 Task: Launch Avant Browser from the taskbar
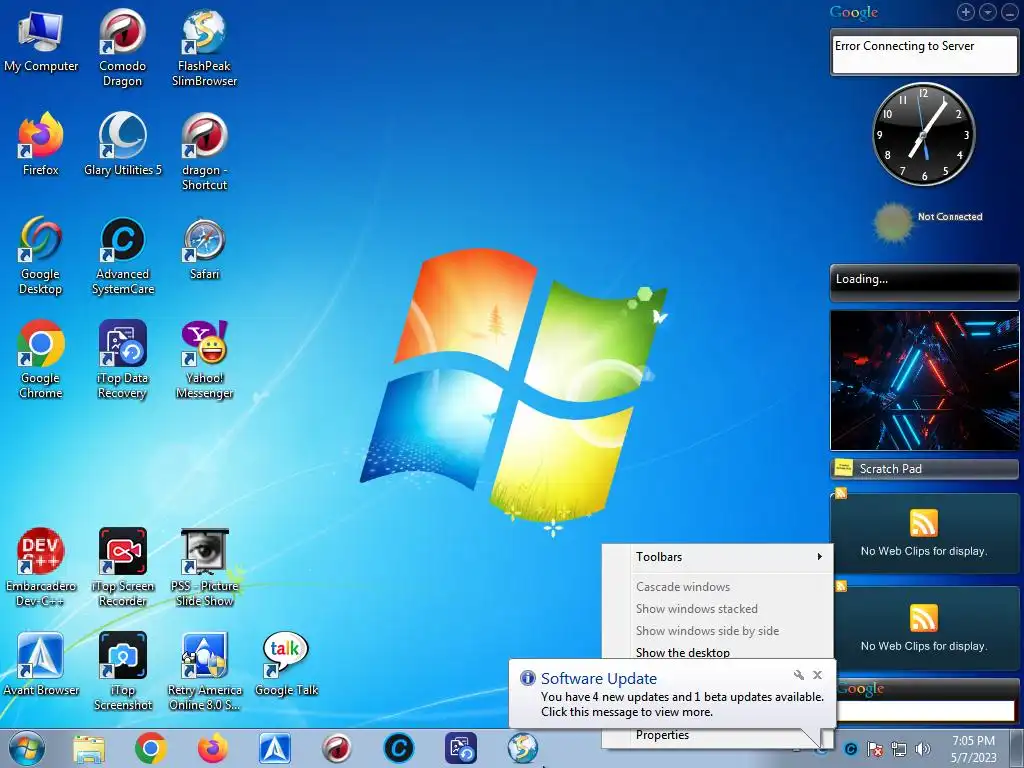pyautogui.click(x=275, y=749)
